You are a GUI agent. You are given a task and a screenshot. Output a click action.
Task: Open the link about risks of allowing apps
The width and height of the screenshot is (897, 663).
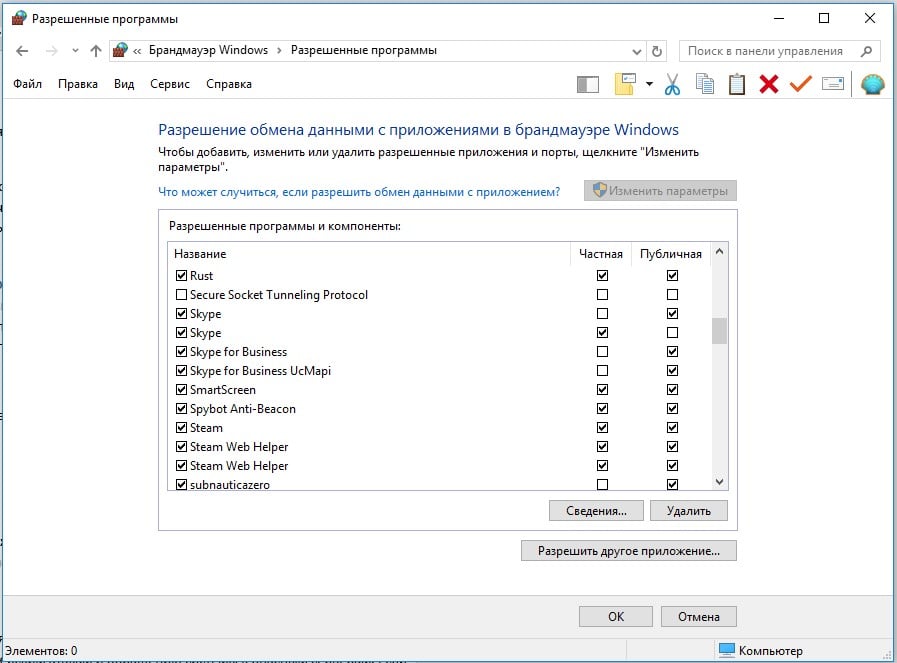pos(359,192)
